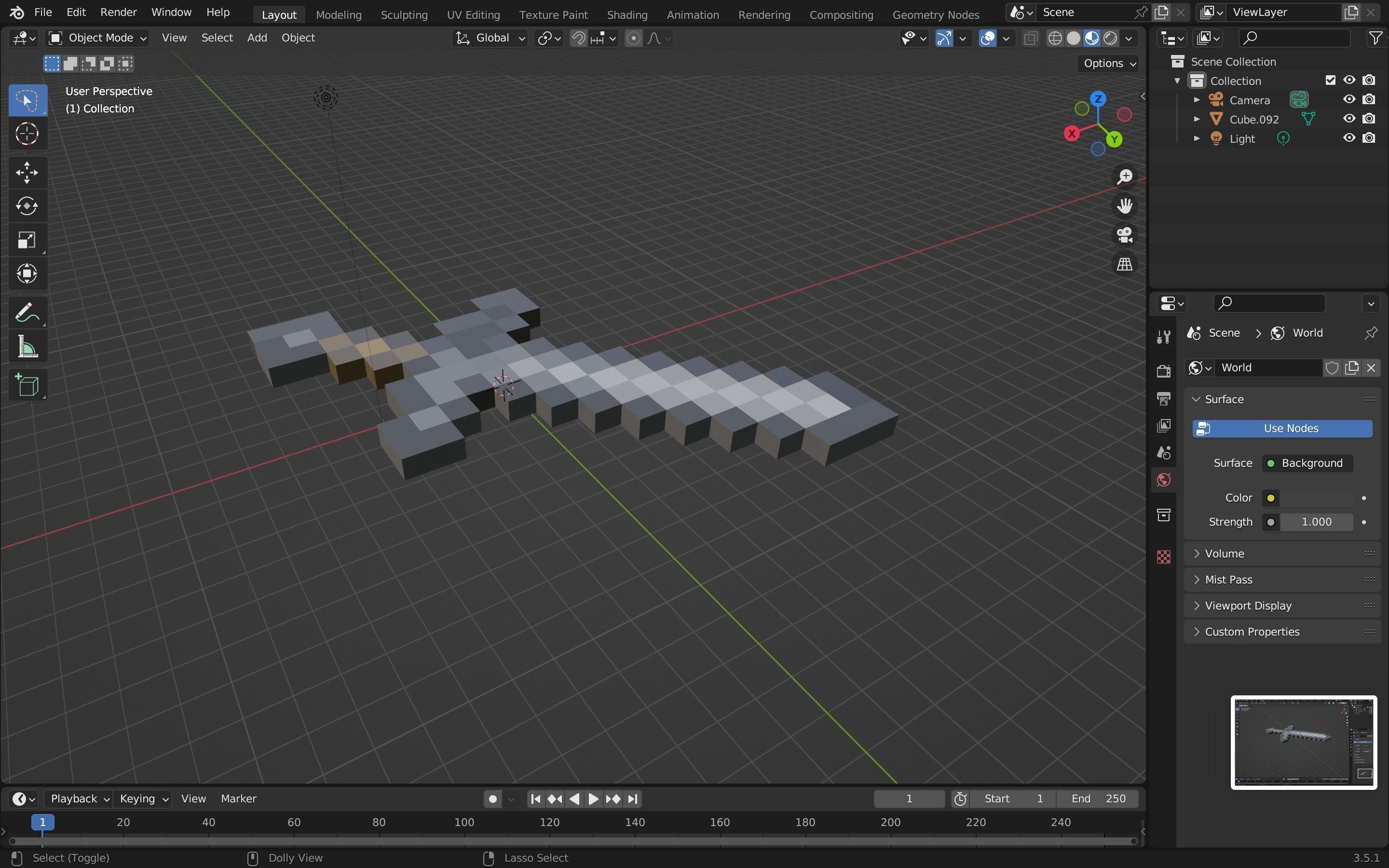Screen dimensions: 1389x868
Task: Choose the Annotate tool
Action: (27, 313)
